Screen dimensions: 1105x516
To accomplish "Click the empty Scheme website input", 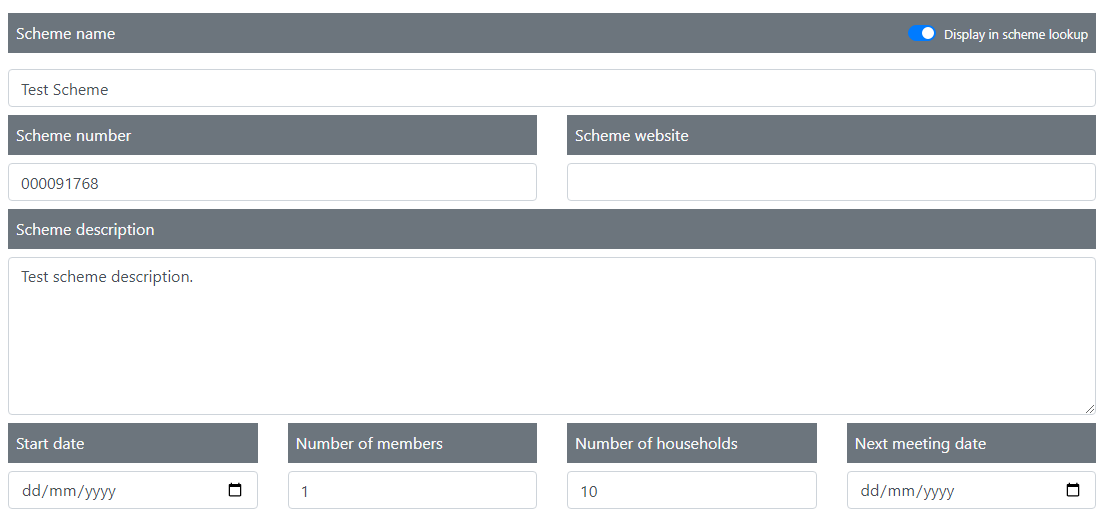I will tap(831, 183).
